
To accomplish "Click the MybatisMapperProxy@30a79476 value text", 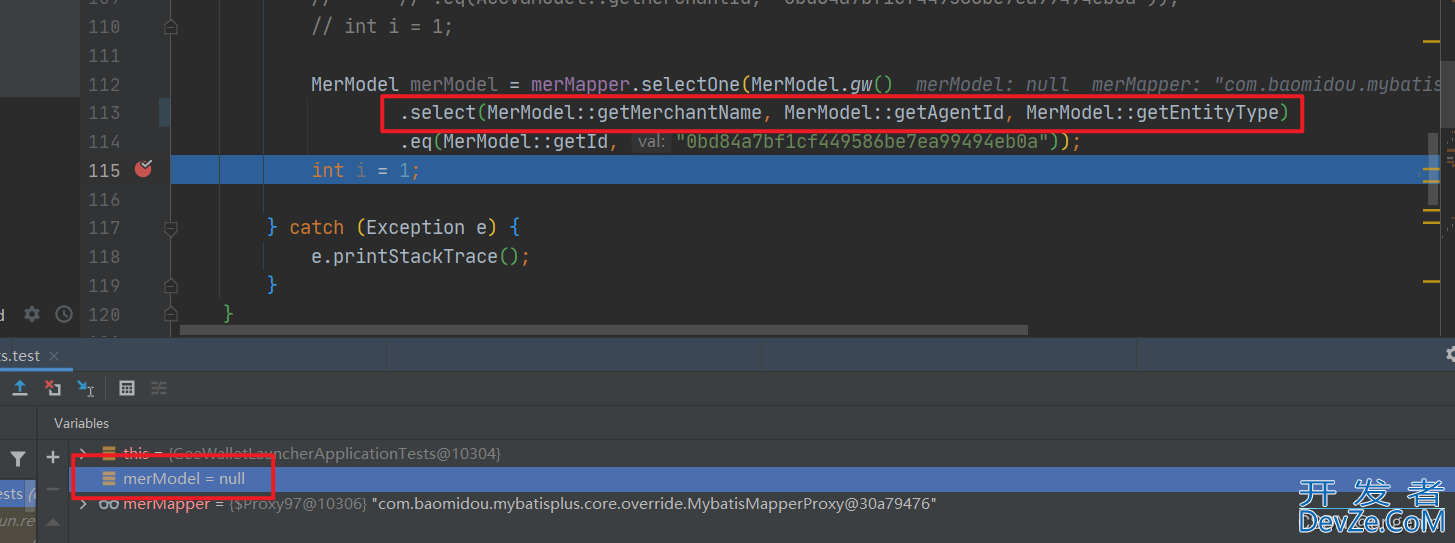I will pyautogui.click(x=654, y=504).
